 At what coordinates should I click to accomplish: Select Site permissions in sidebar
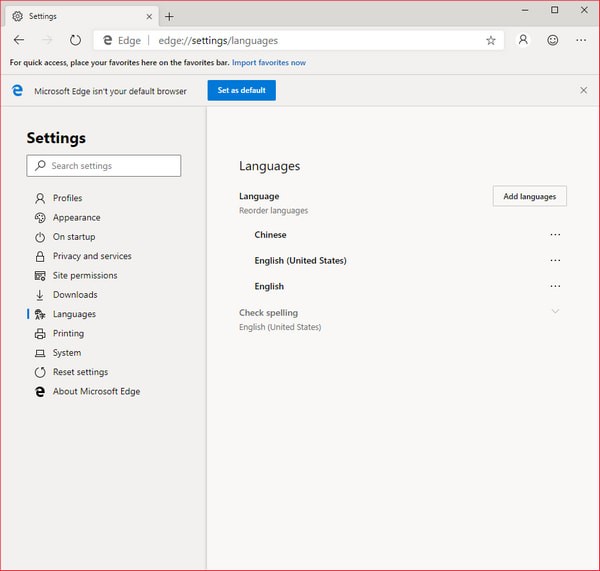point(85,275)
